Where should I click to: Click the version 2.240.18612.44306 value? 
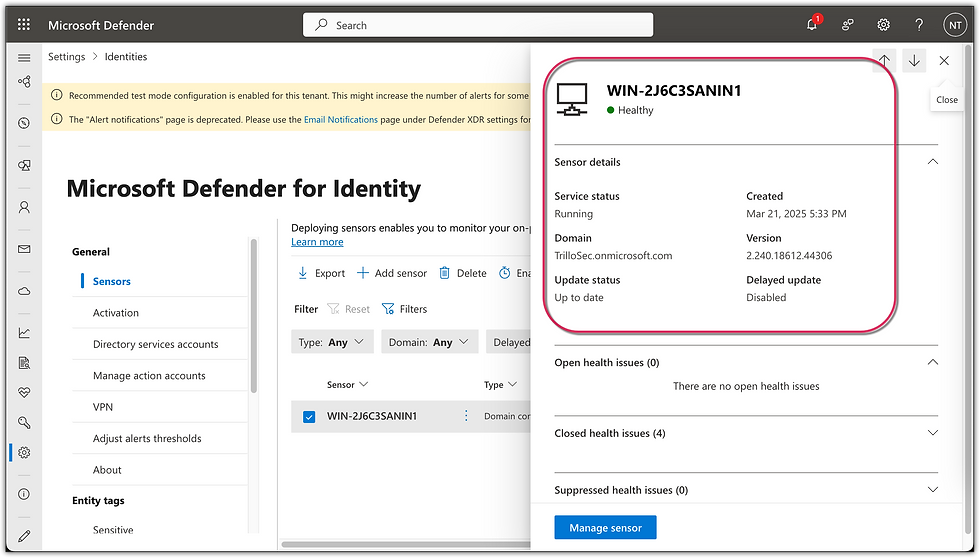[789, 256]
